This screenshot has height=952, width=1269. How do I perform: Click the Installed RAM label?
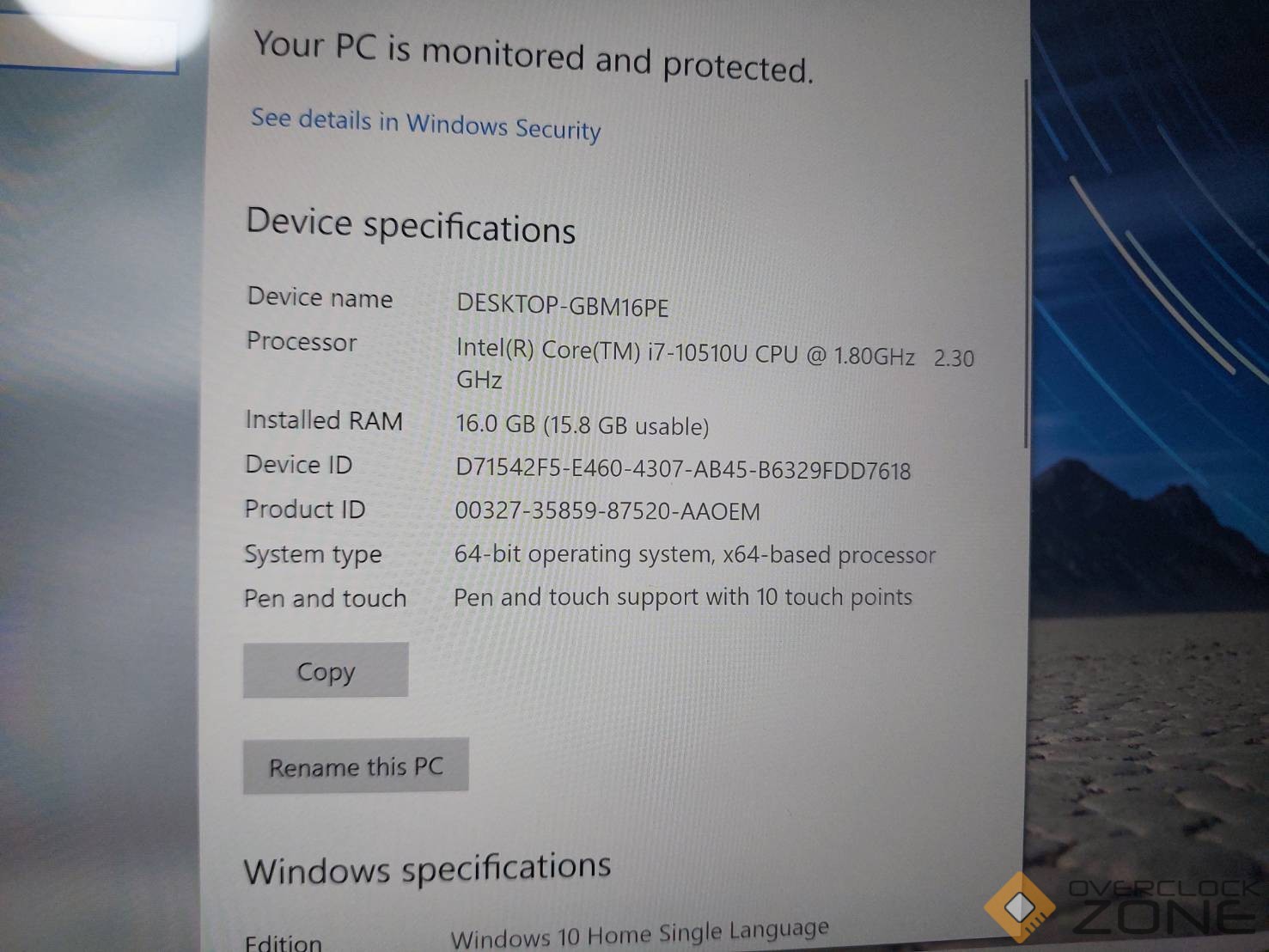coord(324,420)
